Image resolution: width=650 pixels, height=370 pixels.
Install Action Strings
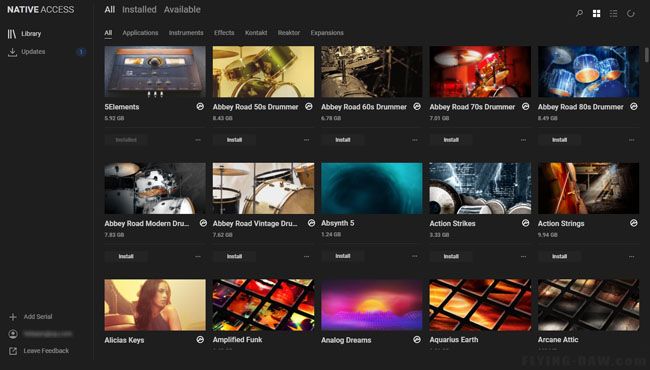click(559, 256)
